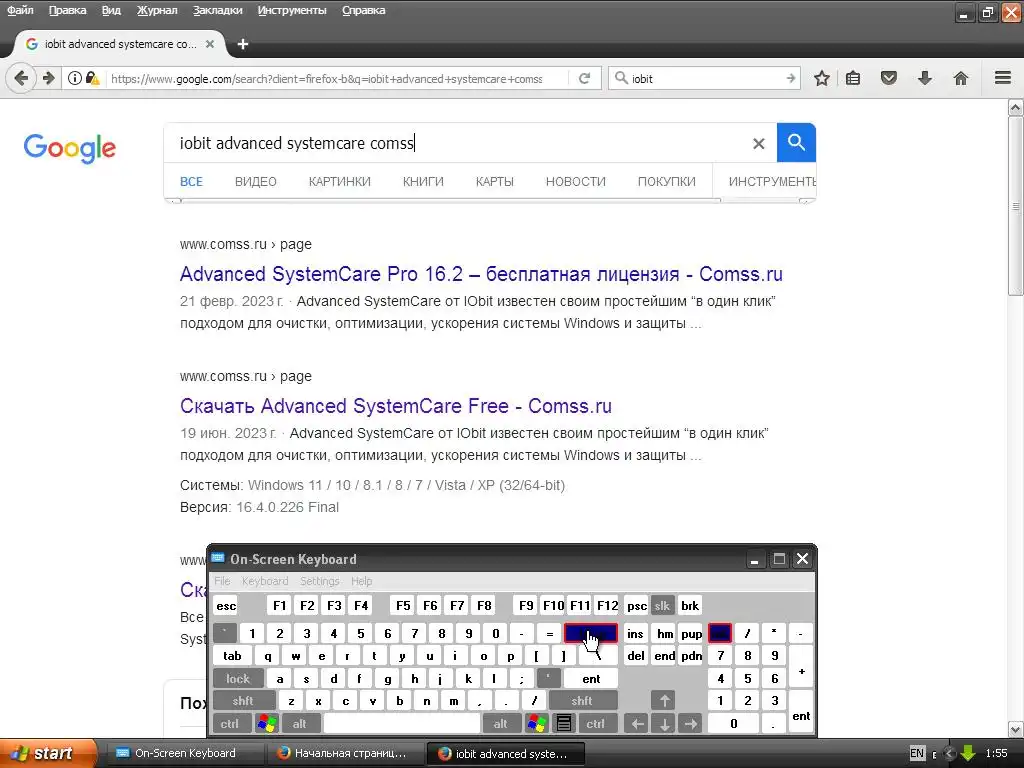Screen dimensions: 1024x768
Task: Clear the Google search box with the X
Action: tap(758, 143)
